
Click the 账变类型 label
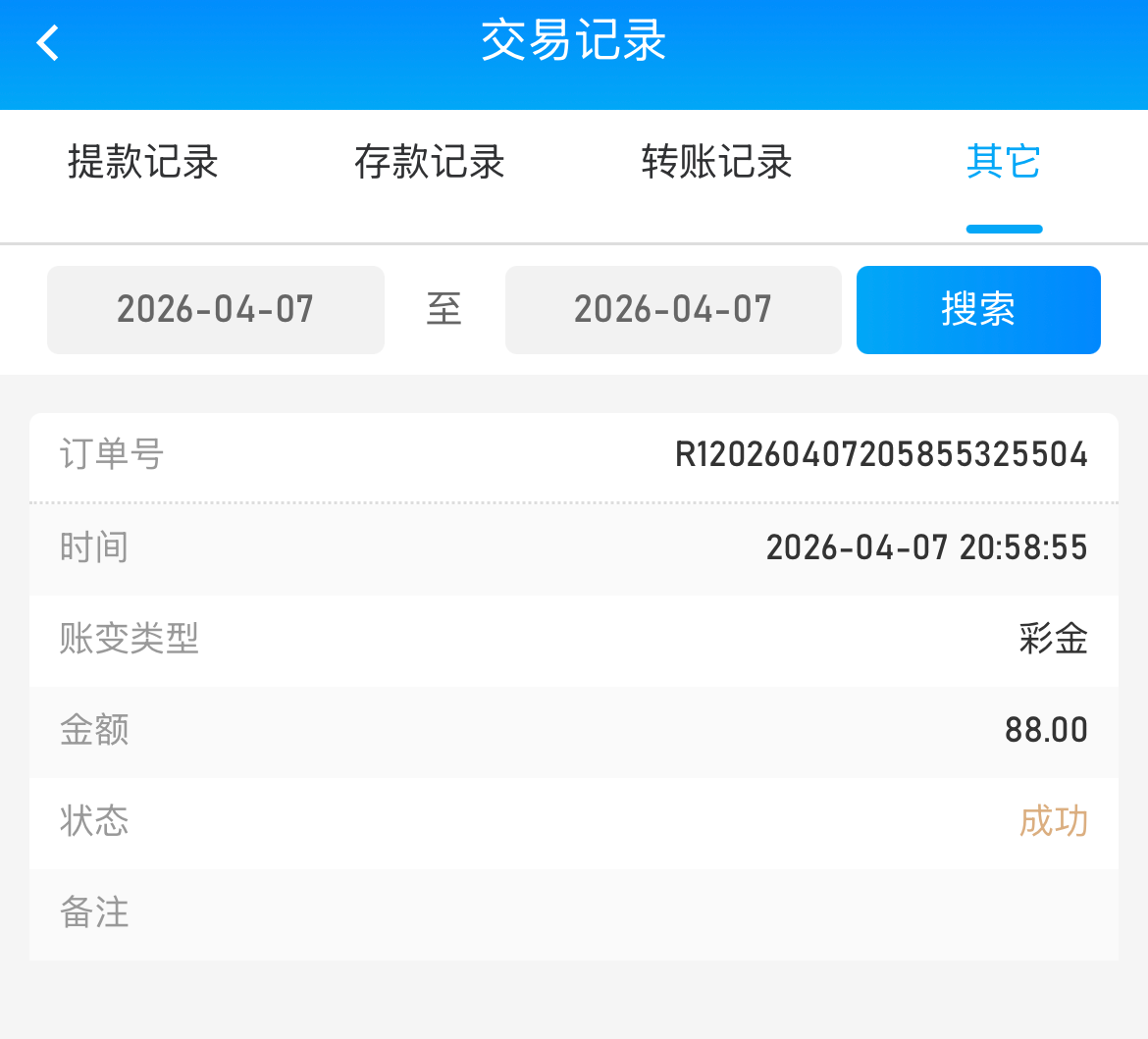coord(130,640)
